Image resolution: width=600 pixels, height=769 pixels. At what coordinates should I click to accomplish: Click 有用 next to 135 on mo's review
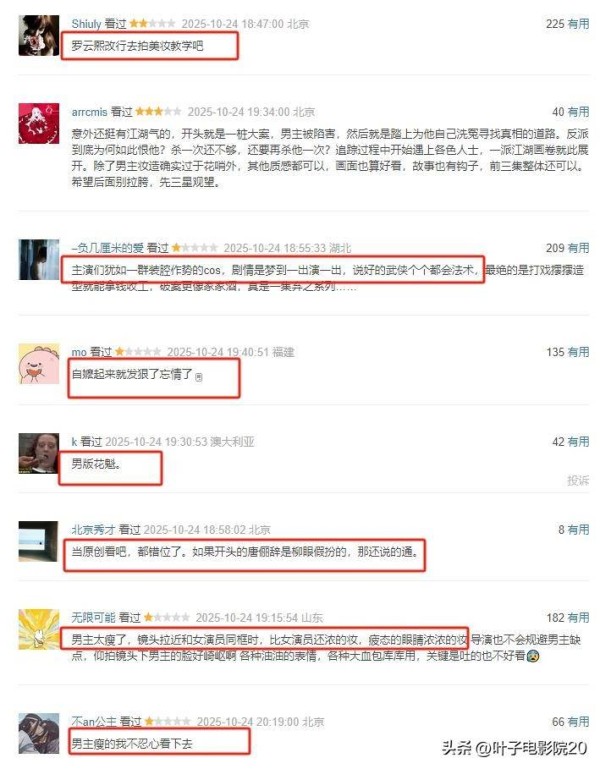578,352
